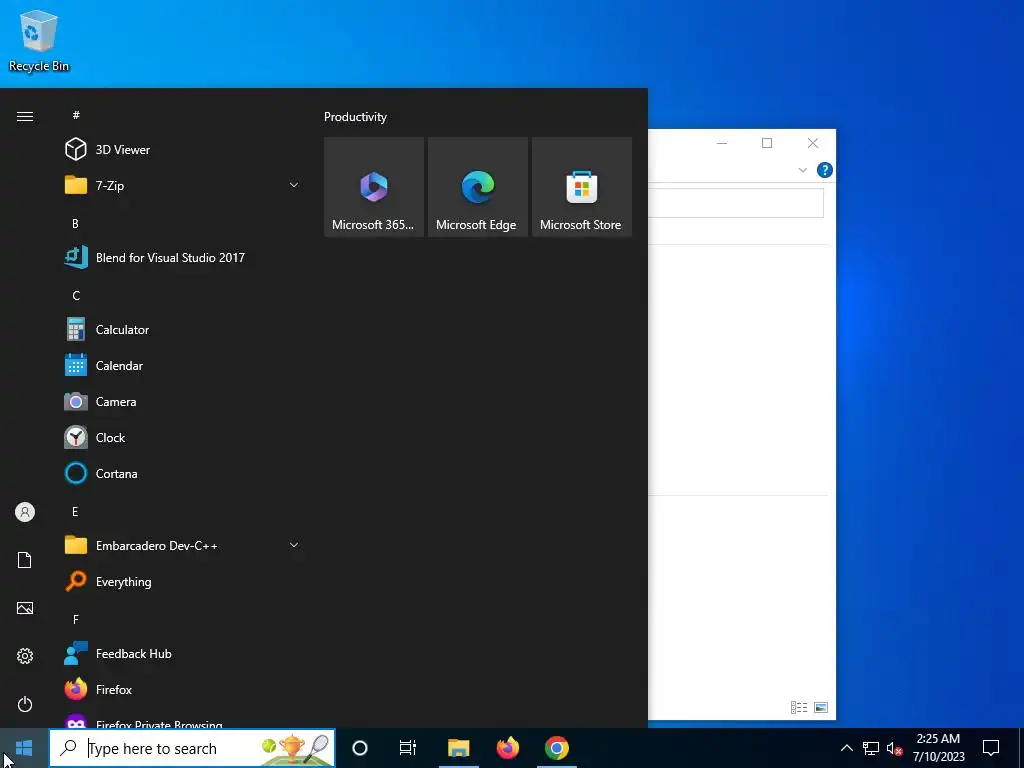
Task: Open Task View from the taskbar
Action: [x=408, y=748]
